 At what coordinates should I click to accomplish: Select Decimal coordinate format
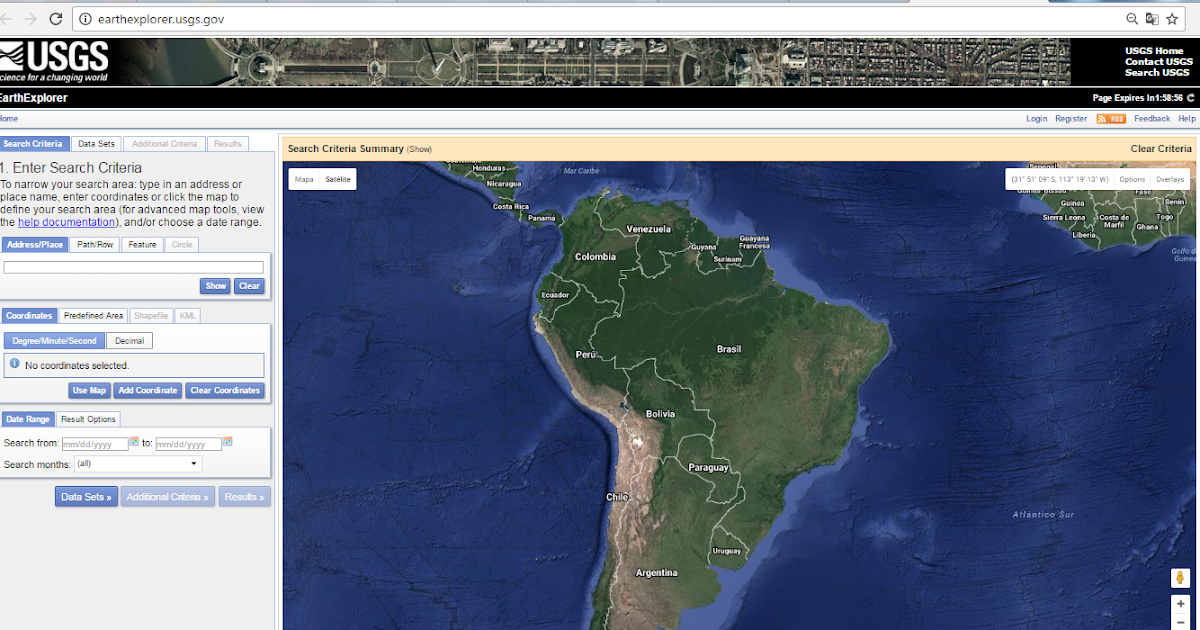pos(129,340)
